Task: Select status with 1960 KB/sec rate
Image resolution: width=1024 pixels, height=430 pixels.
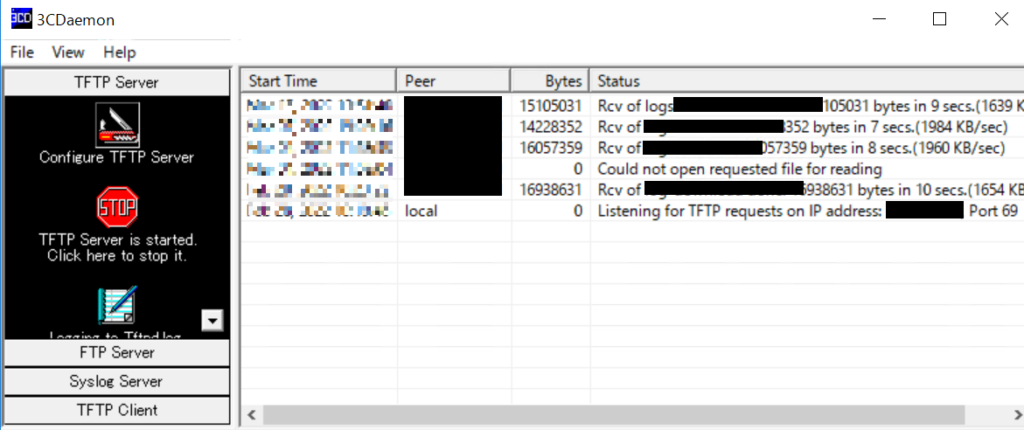Action: pos(801,148)
